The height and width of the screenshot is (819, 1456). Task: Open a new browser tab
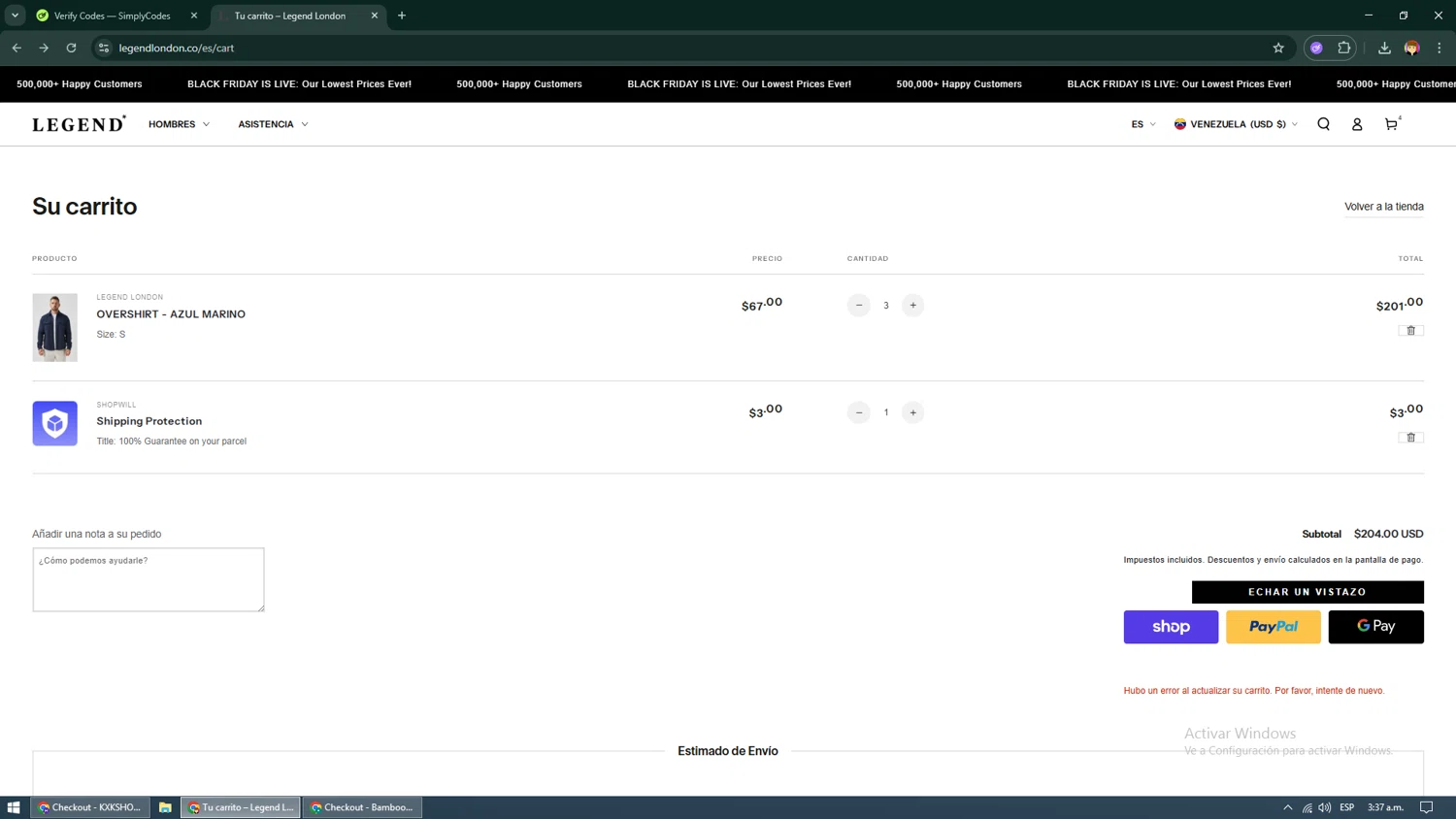[402, 16]
